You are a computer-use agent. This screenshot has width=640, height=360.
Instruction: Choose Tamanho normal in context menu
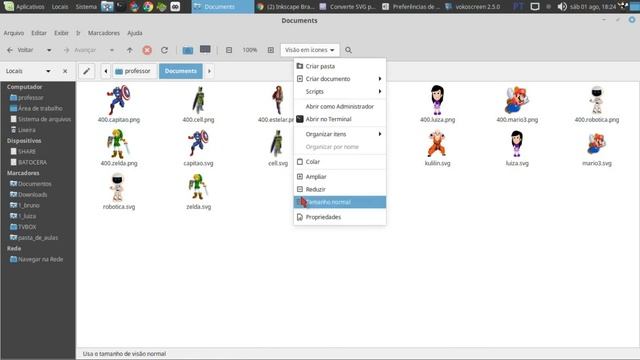click(340, 202)
